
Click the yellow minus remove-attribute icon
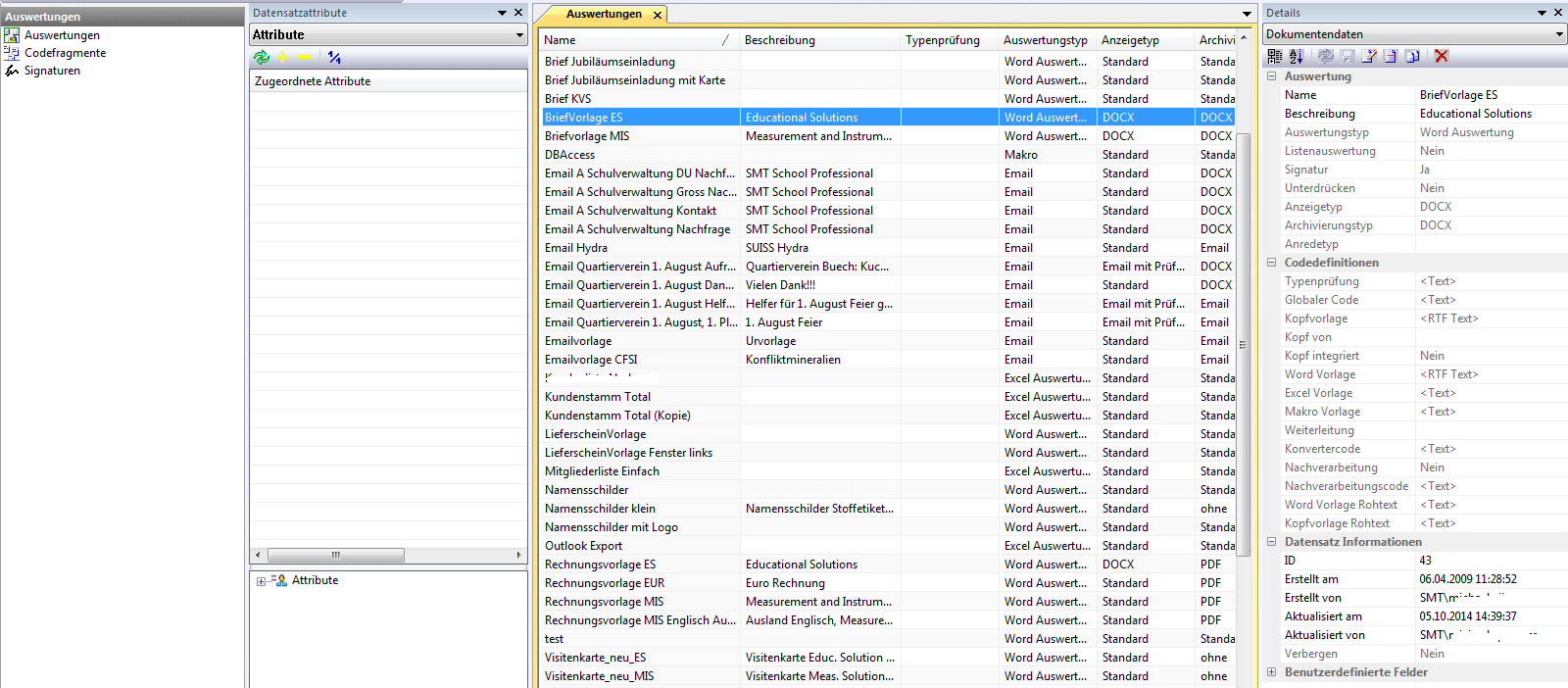point(305,58)
